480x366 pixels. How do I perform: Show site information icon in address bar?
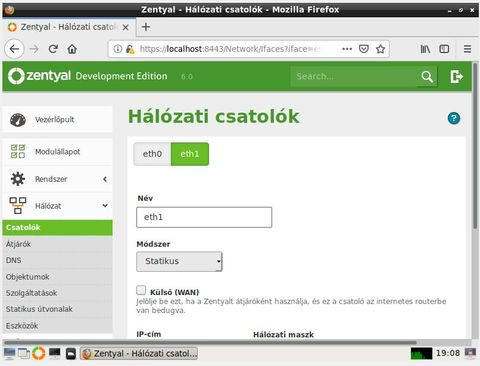click(117, 49)
